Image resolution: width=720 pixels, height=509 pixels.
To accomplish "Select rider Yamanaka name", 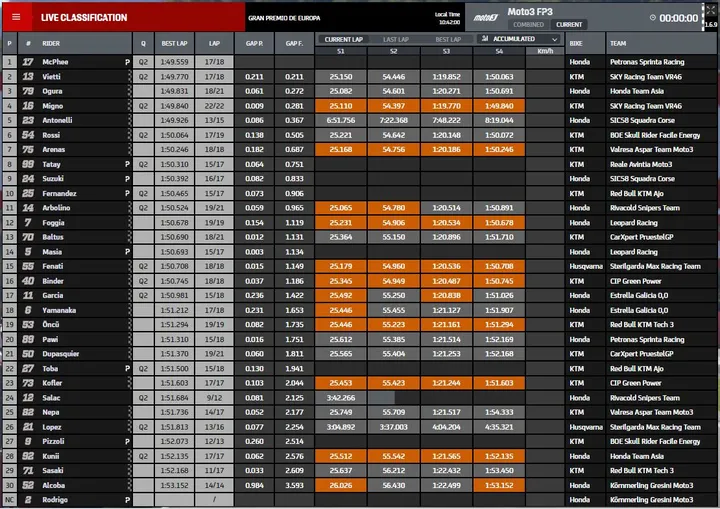I will click(59, 310).
